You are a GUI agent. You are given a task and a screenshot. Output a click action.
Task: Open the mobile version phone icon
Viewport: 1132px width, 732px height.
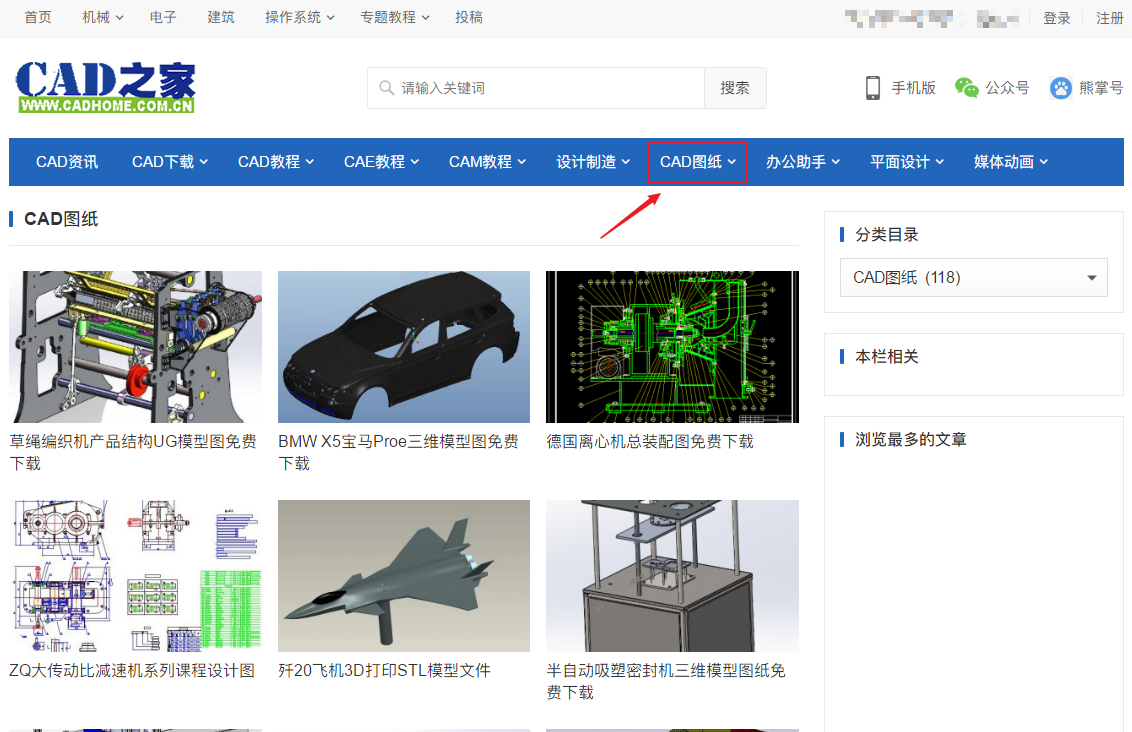[x=872, y=88]
